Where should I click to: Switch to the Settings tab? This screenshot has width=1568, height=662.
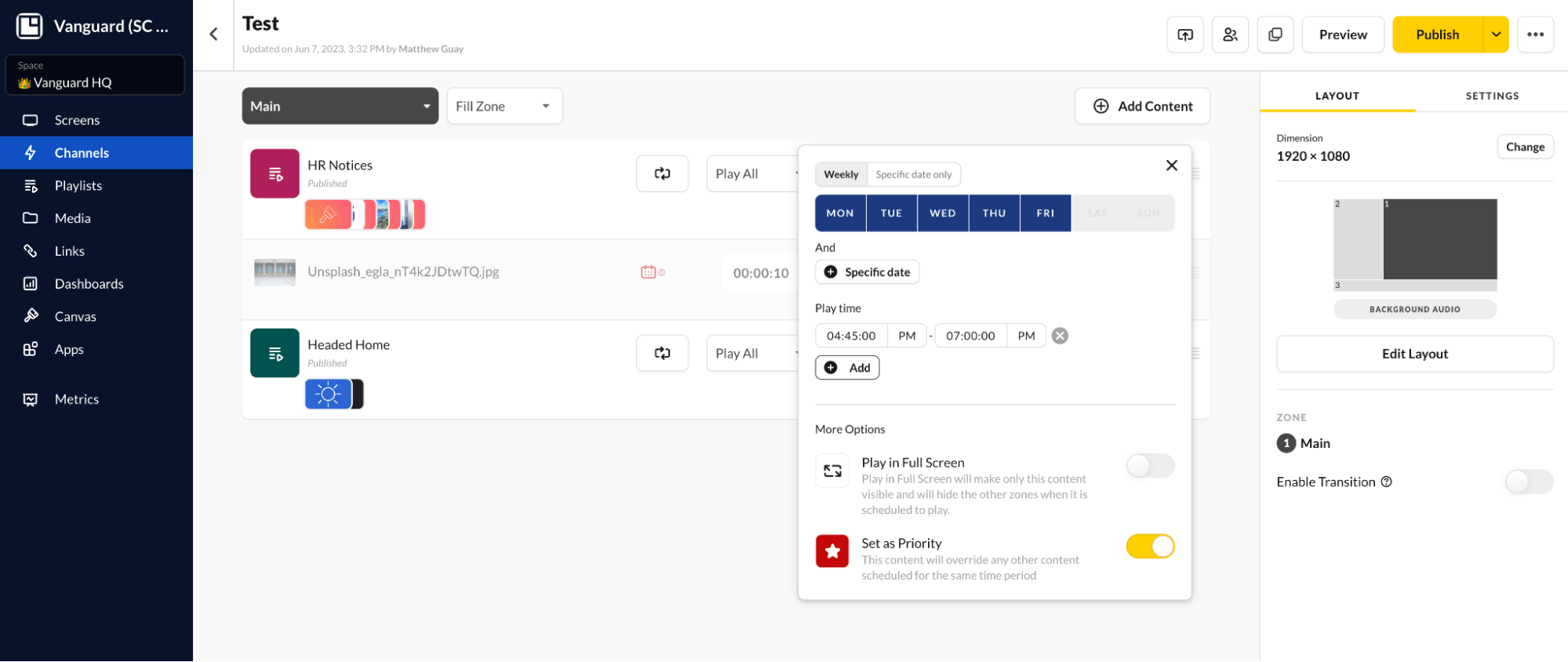pyautogui.click(x=1492, y=96)
